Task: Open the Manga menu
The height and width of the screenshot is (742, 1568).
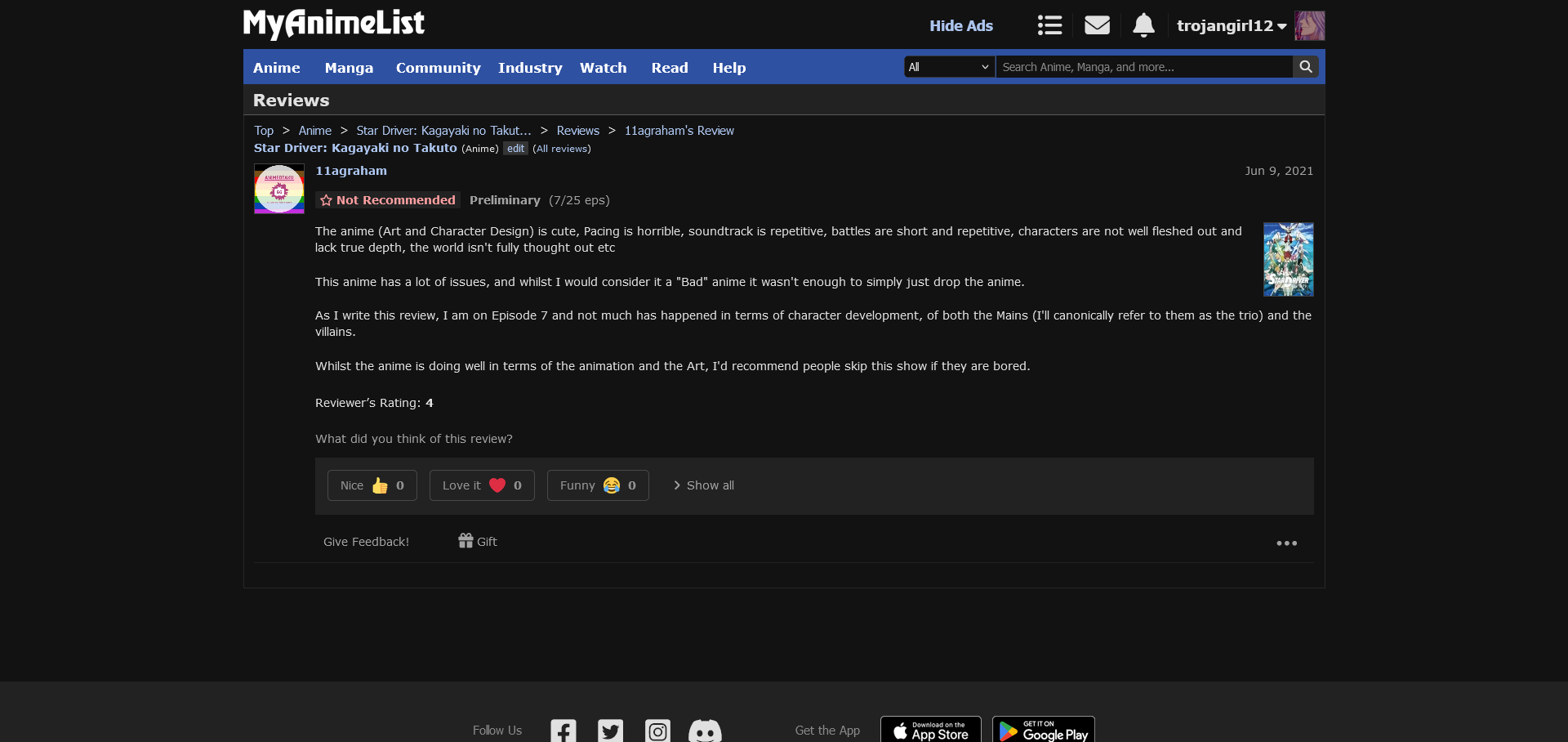Action: 349,68
